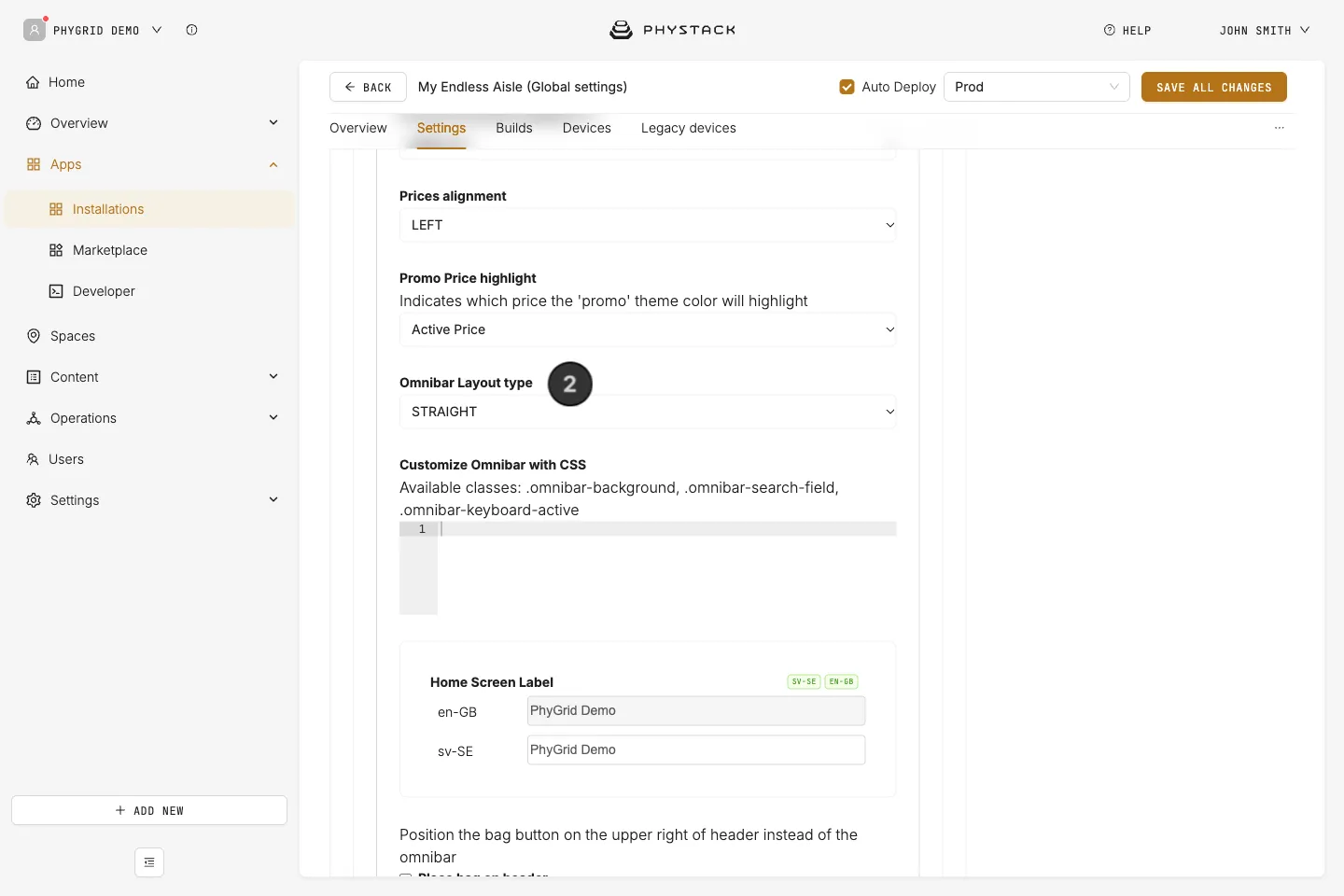This screenshot has width=1344, height=896.
Task: Open the Omnibar Layout type dropdown
Action: click(x=648, y=412)
